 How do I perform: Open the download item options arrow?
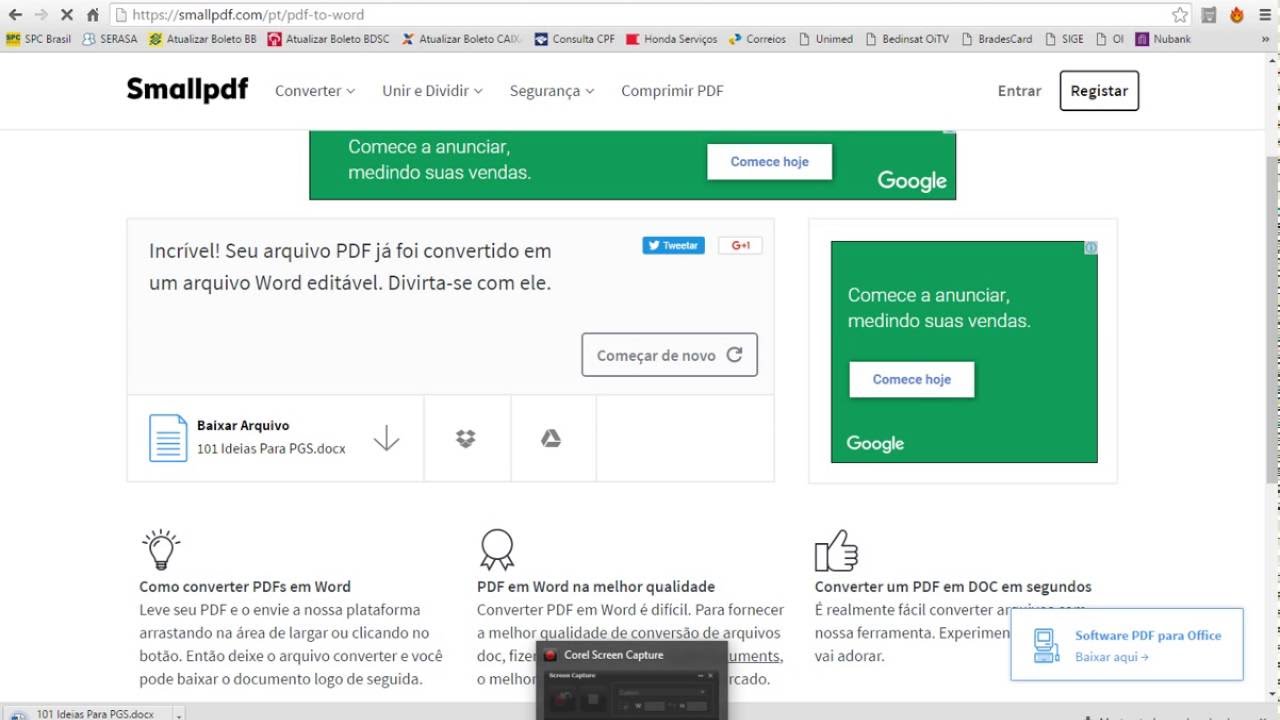(179, 714)
